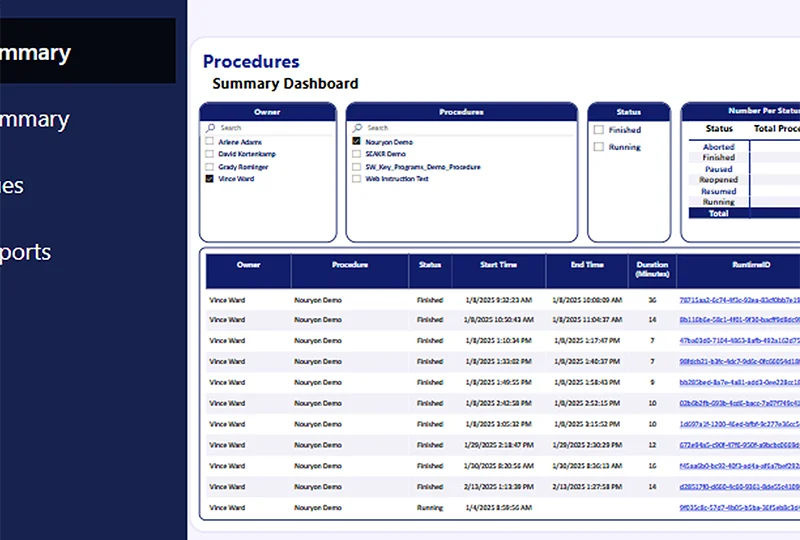
Task: Check the Arlene Adams owner checkbox
Action: coord(209,141)
